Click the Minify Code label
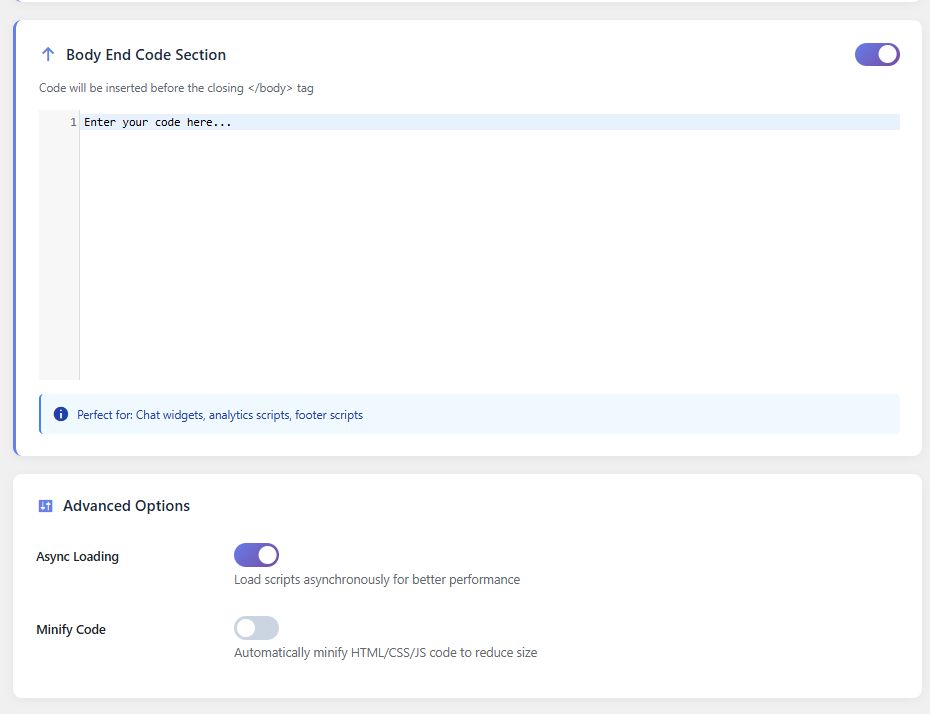Viewport: 930px width, 714px height. 71,629
